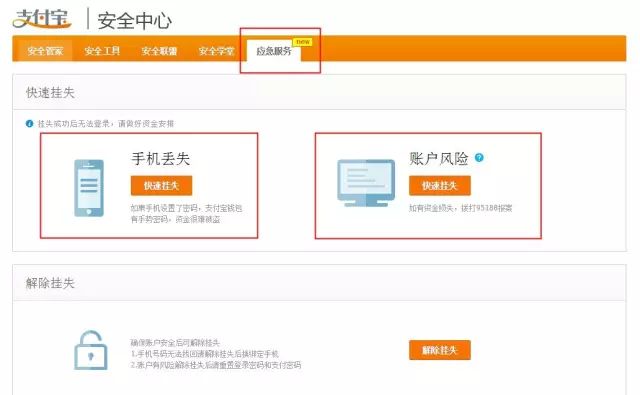Open the 安全管家 tab

[x=45, y=51]
